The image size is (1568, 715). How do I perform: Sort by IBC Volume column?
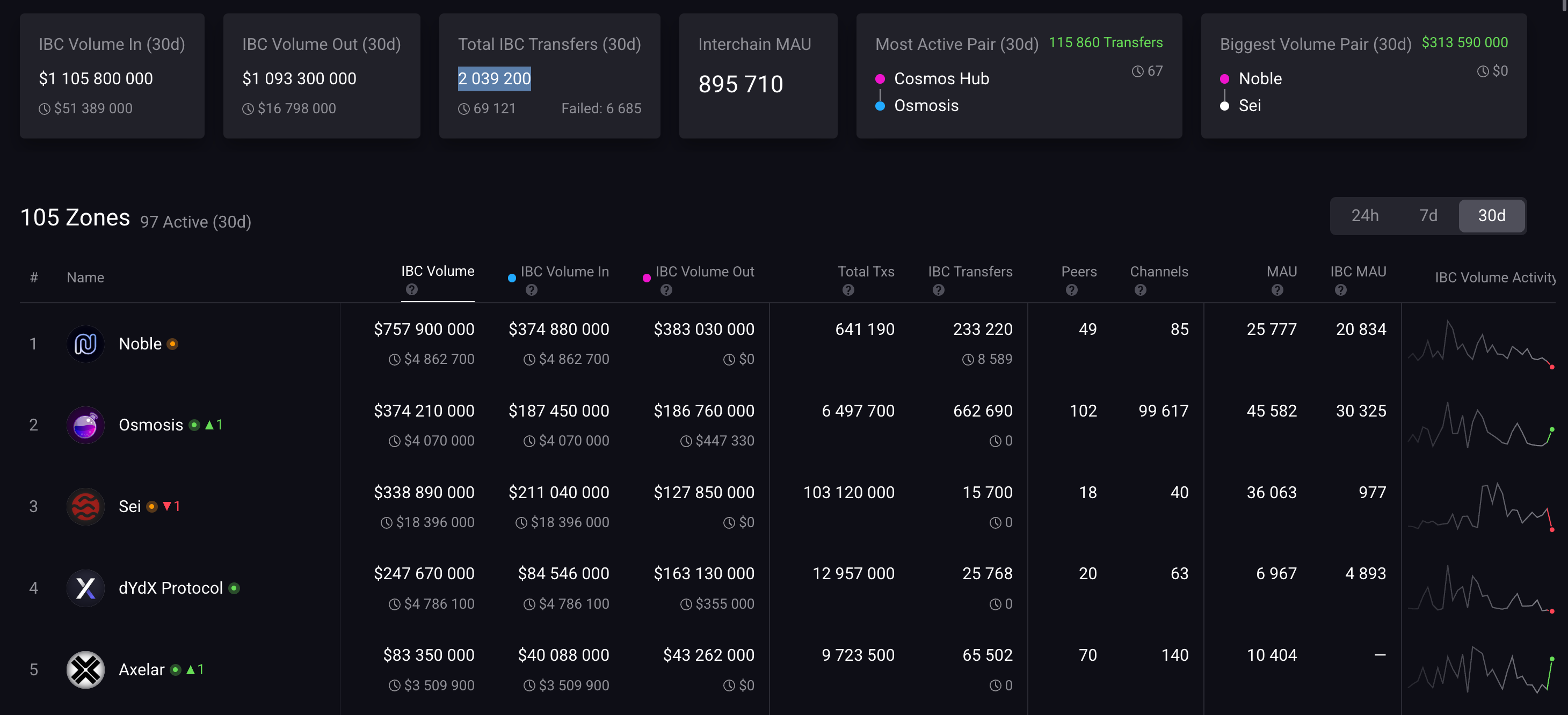[438, 272]
